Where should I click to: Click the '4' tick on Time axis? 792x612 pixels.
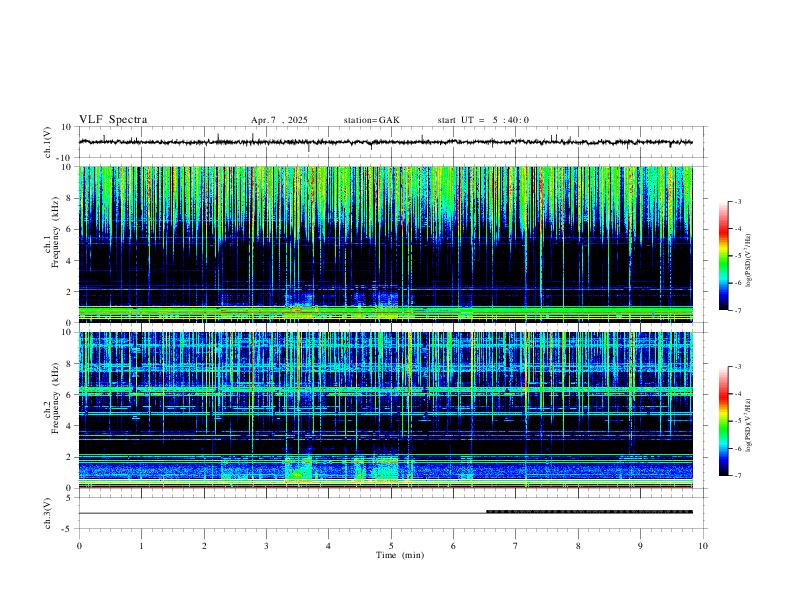pyautogui.click(x=328, y=545)
